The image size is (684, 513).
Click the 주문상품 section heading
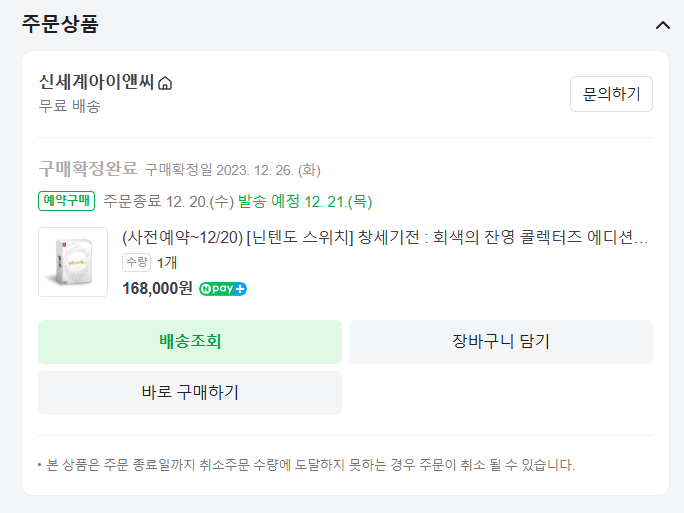coord(60,24)
